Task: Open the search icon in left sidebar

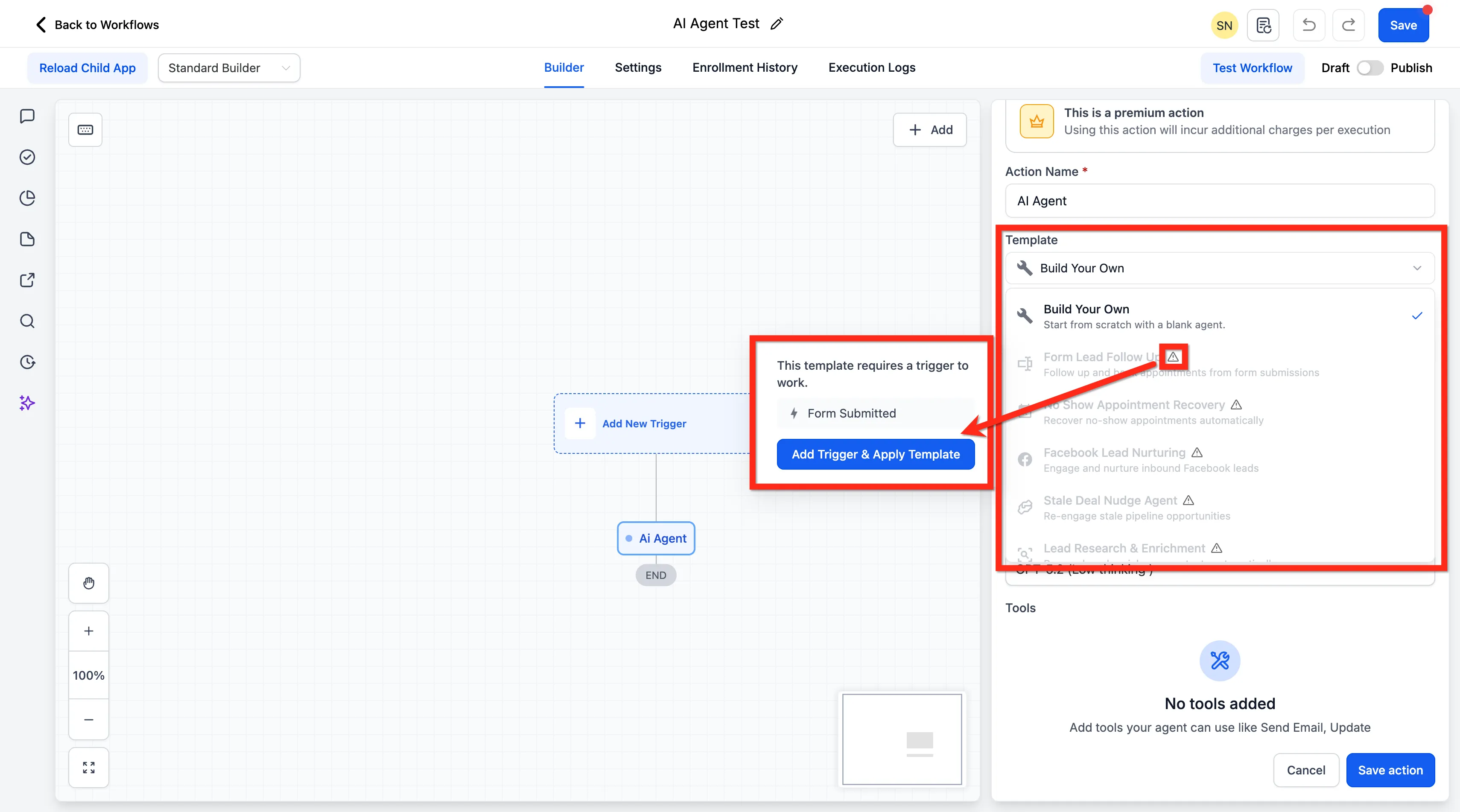Action: pos(27,321)
